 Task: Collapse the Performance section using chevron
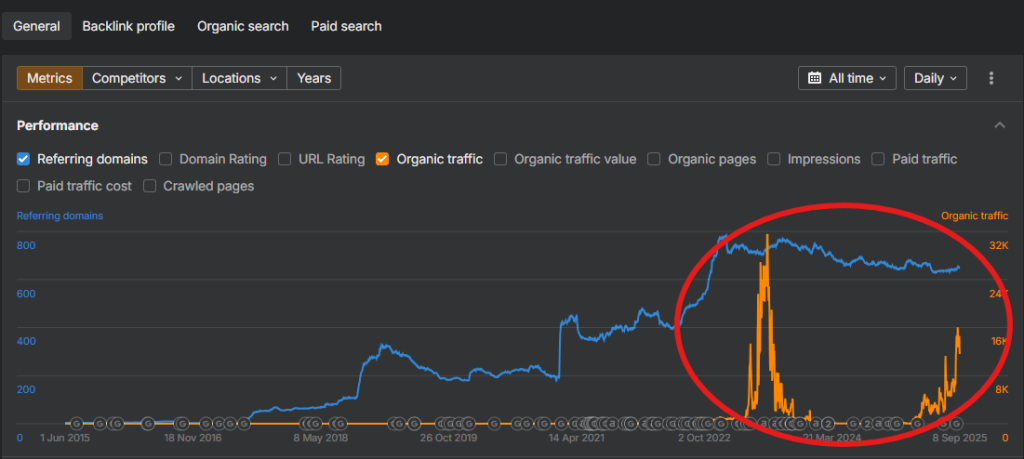click(x=999, y=125)
